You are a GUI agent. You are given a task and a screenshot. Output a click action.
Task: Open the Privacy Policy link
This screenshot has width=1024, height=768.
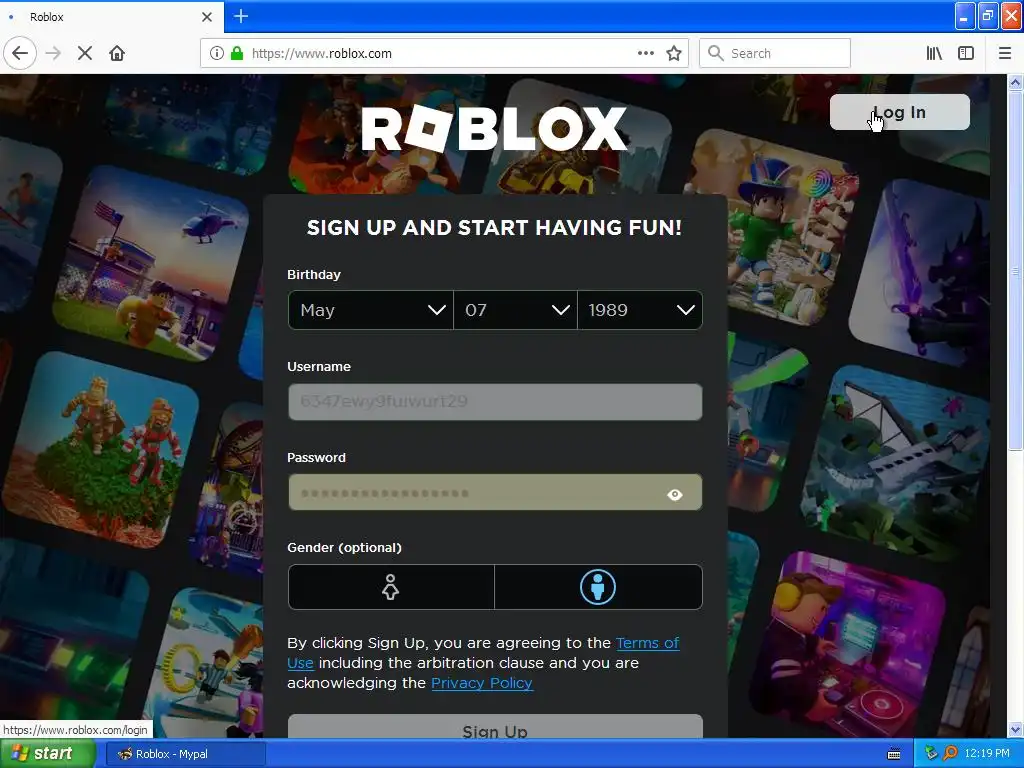click(482, 683)
